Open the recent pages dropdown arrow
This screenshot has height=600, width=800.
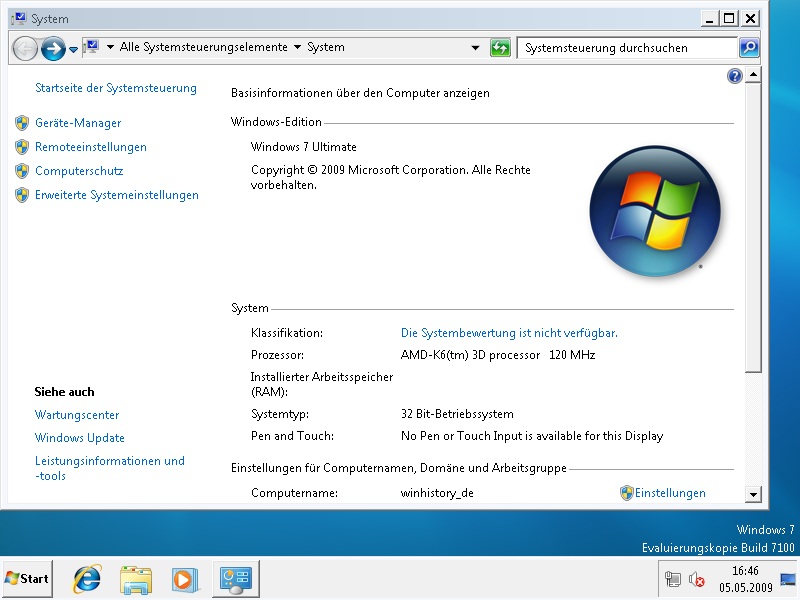73,49
